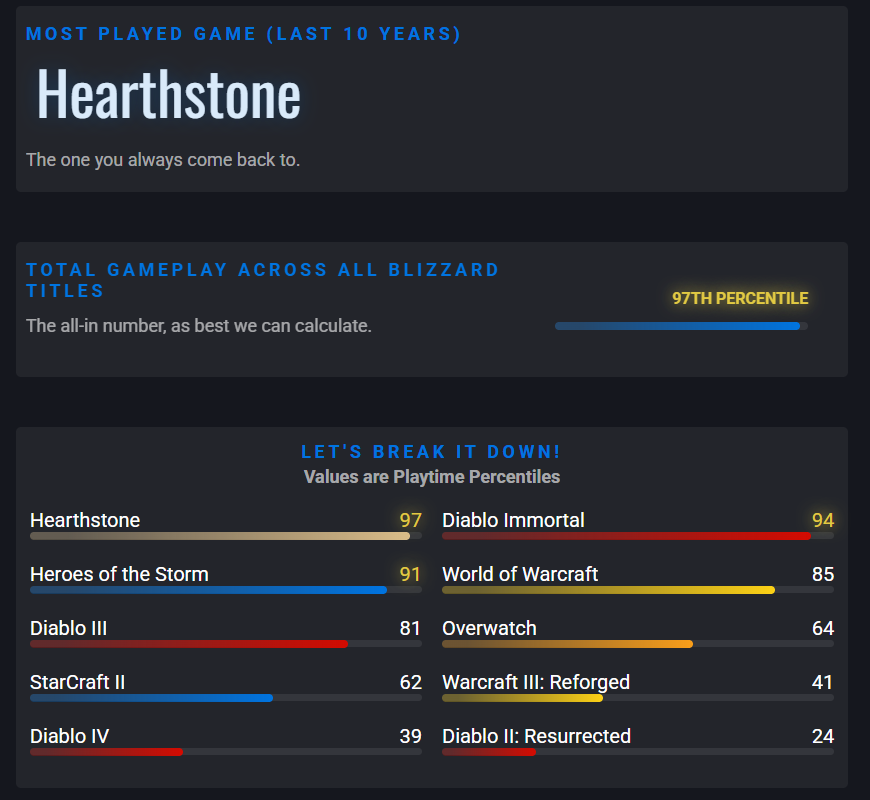Image resolution: width=870 pixels, height=800 pixels.
Task: Select Heroes of the Storm label
Action: pos(119,574)
